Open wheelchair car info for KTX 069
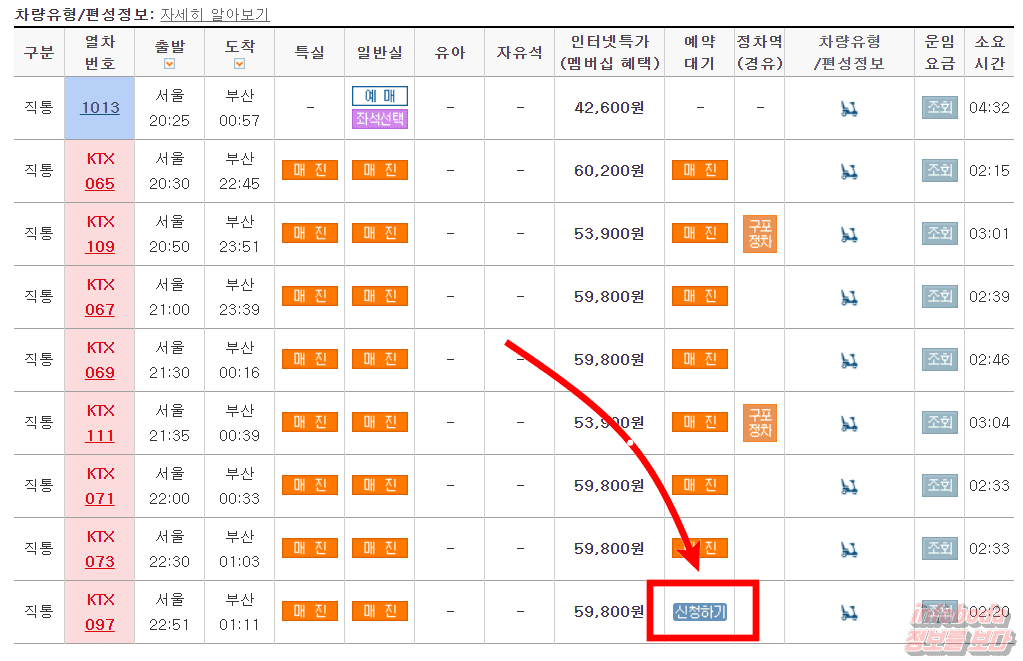Image resolution: width=1023 pixels, height=661 pixels. point(849,360)
